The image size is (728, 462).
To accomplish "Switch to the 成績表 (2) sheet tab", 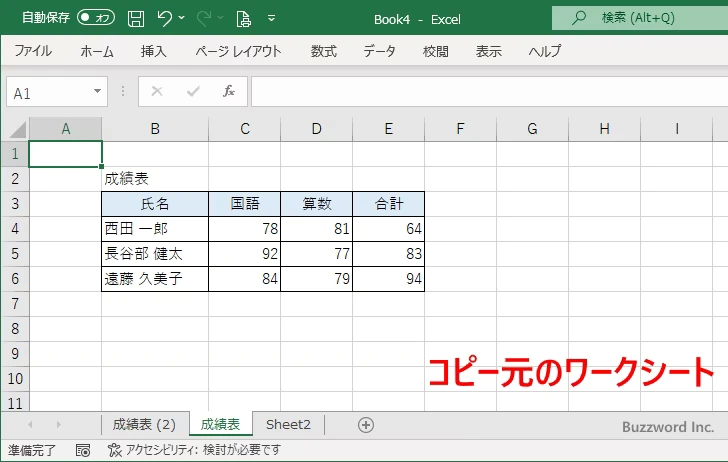I will tap(144, 425).
